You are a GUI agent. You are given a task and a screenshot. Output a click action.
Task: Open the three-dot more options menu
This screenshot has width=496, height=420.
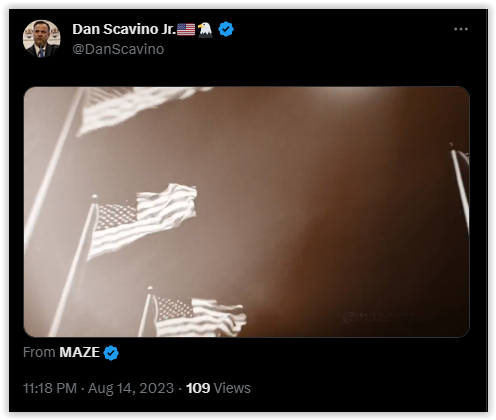(x=461, y=29)
